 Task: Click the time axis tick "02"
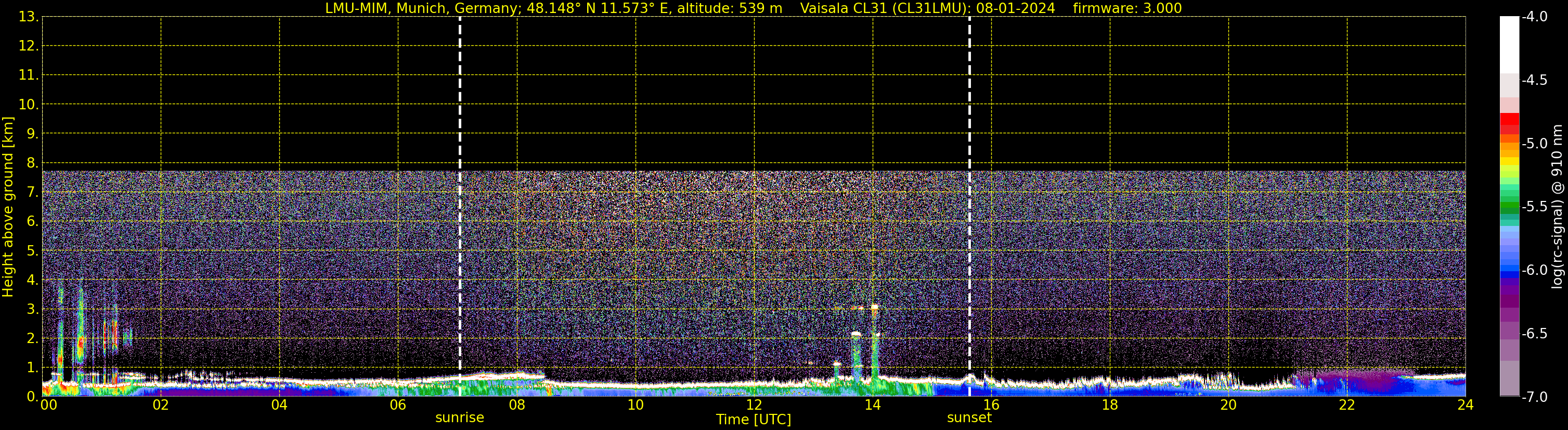[x=161, y=406]
